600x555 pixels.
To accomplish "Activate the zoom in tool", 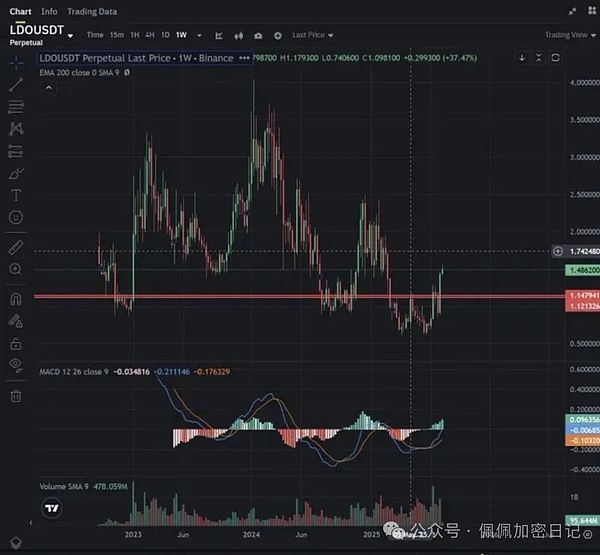I will (x=15, y=269).
